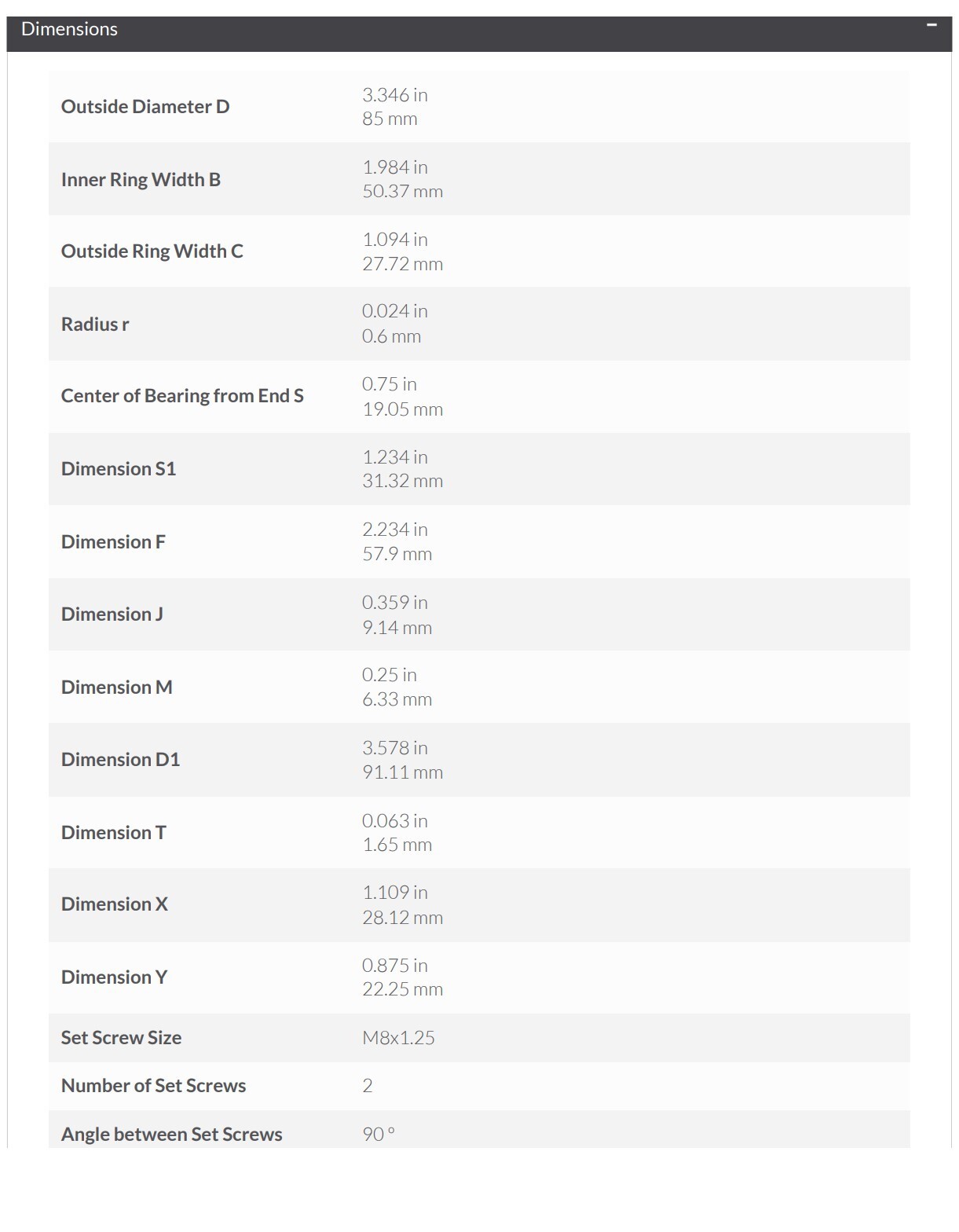Collapse the Dimensions section with minus icon
Viewport: 959px width, 1232px height.
(932, 25)
